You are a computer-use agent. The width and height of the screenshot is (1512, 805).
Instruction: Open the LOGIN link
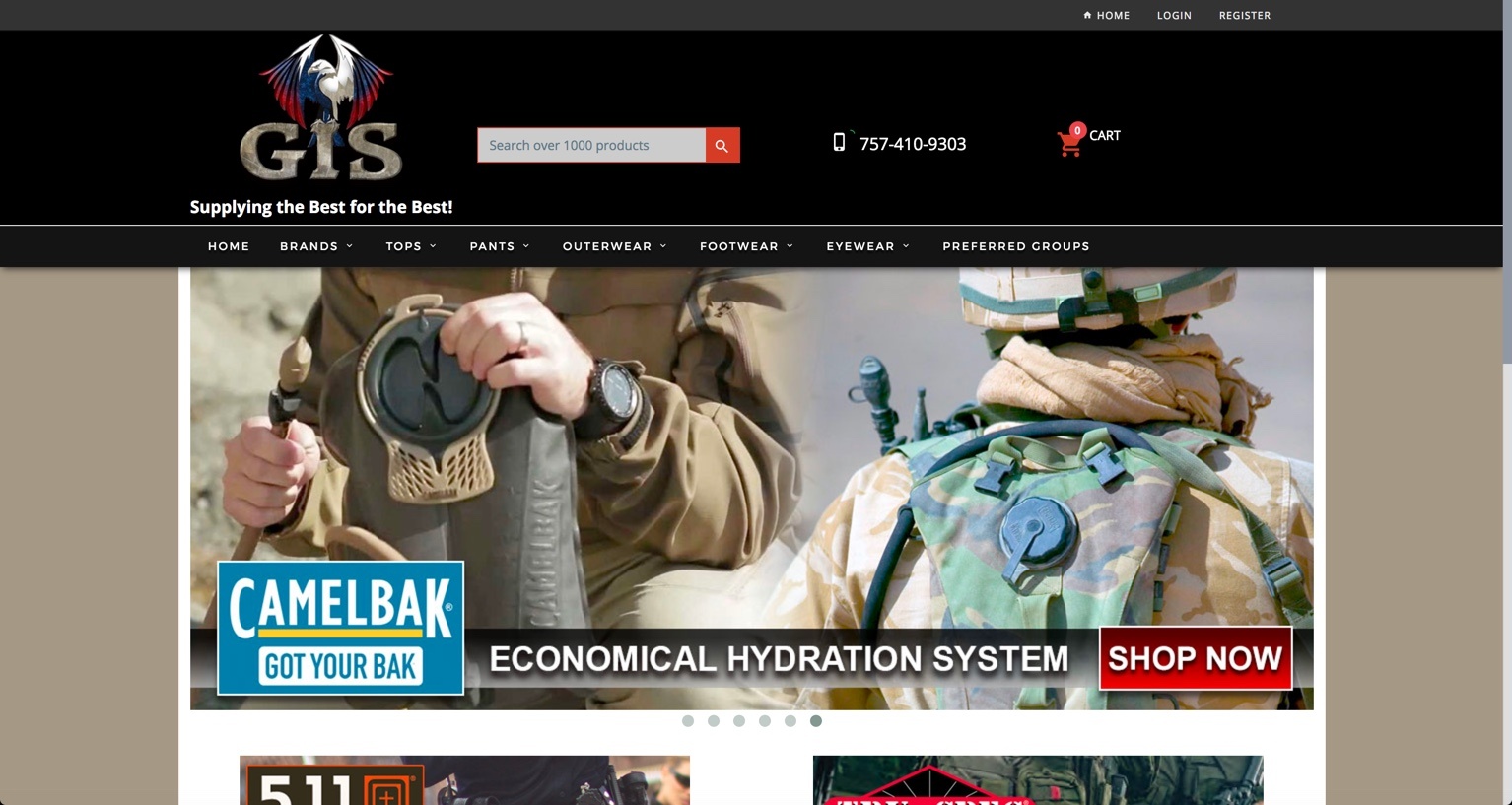1174,15
